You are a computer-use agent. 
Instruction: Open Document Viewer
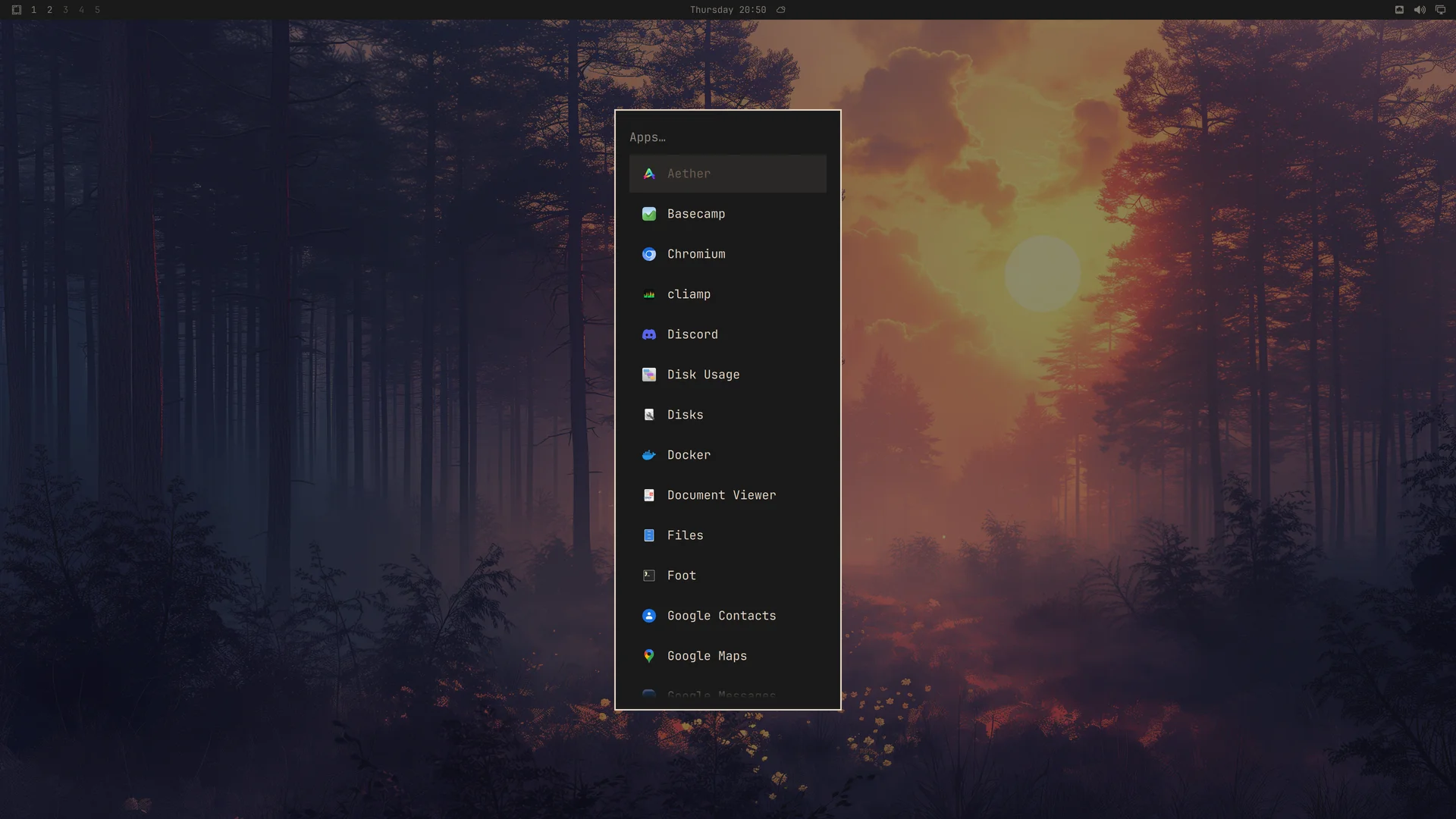click(x=727, y=495)
